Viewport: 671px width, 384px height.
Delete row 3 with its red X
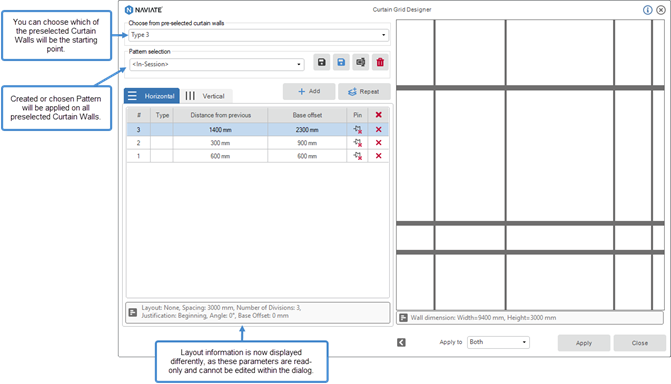378,129
